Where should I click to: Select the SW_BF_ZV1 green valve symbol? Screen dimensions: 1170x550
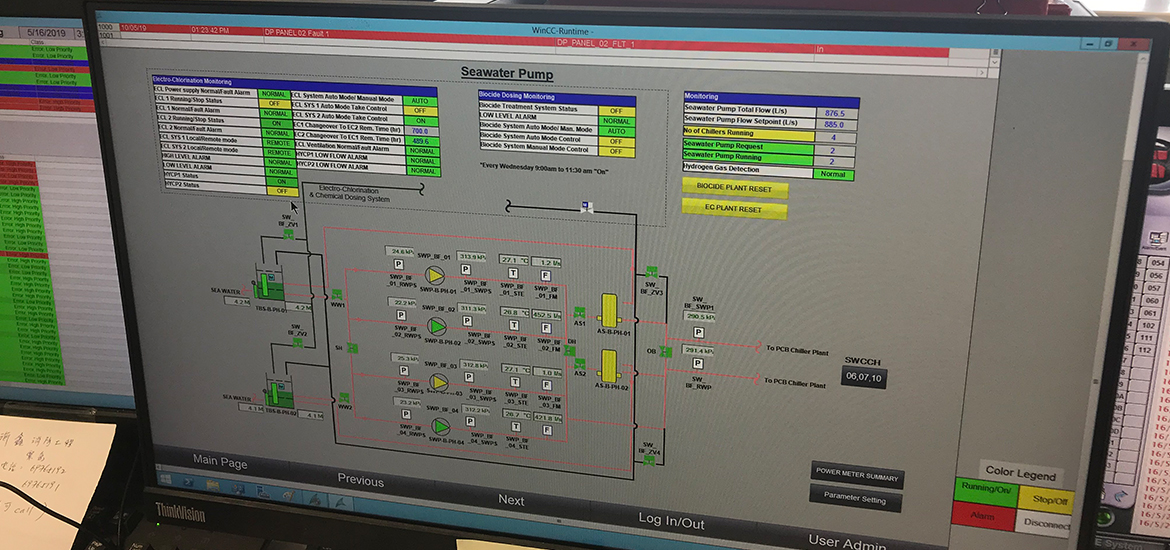point(288,234)
